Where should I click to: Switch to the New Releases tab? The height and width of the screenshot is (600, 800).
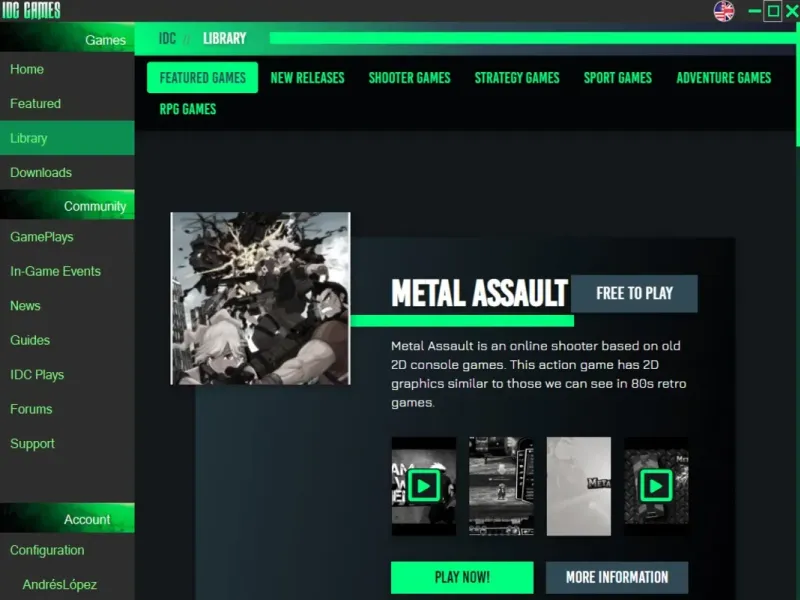coord(307,78)
